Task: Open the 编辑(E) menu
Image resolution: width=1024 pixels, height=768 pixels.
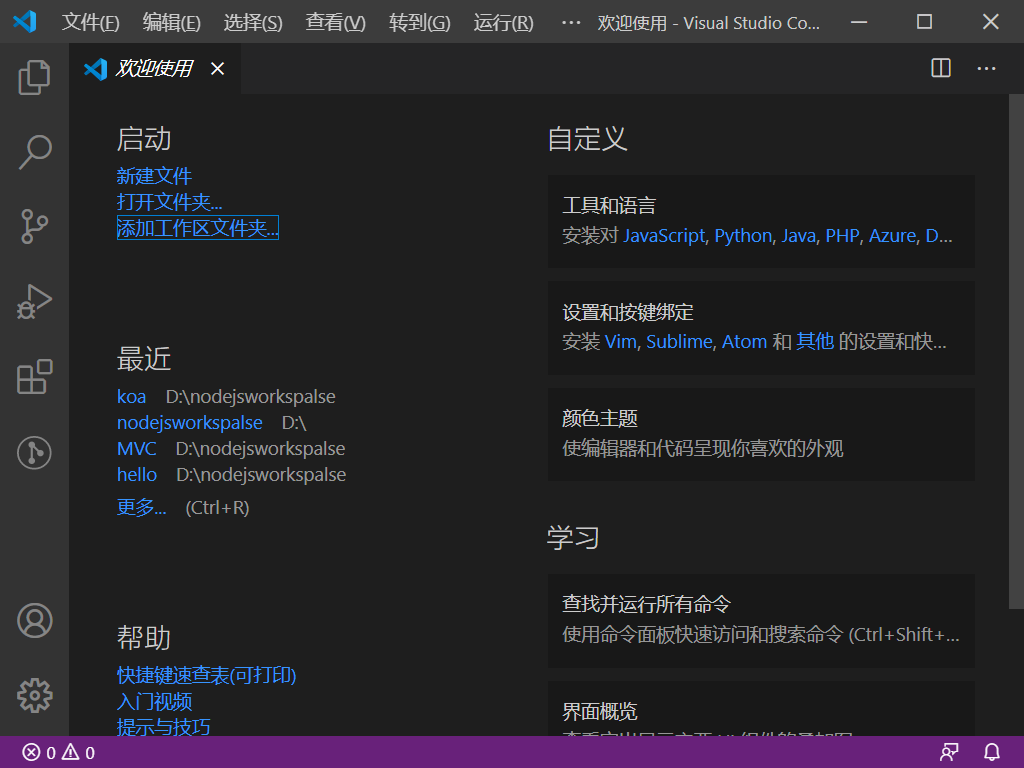Action: (171, 23)
